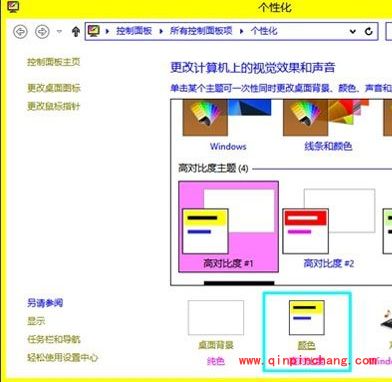Click 高对比度主题 (4) group header

tap(213, 168)
